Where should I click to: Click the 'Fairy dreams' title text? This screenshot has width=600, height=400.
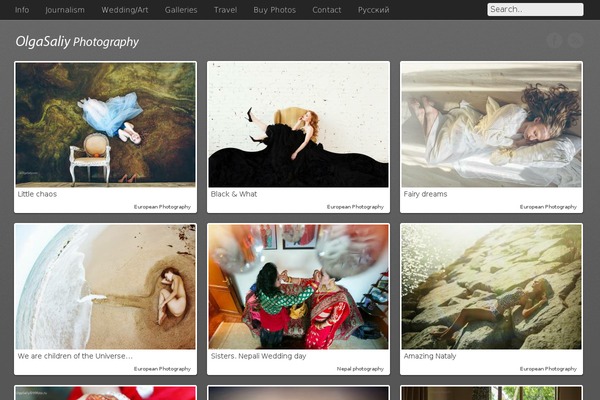(x=425, y=194)
